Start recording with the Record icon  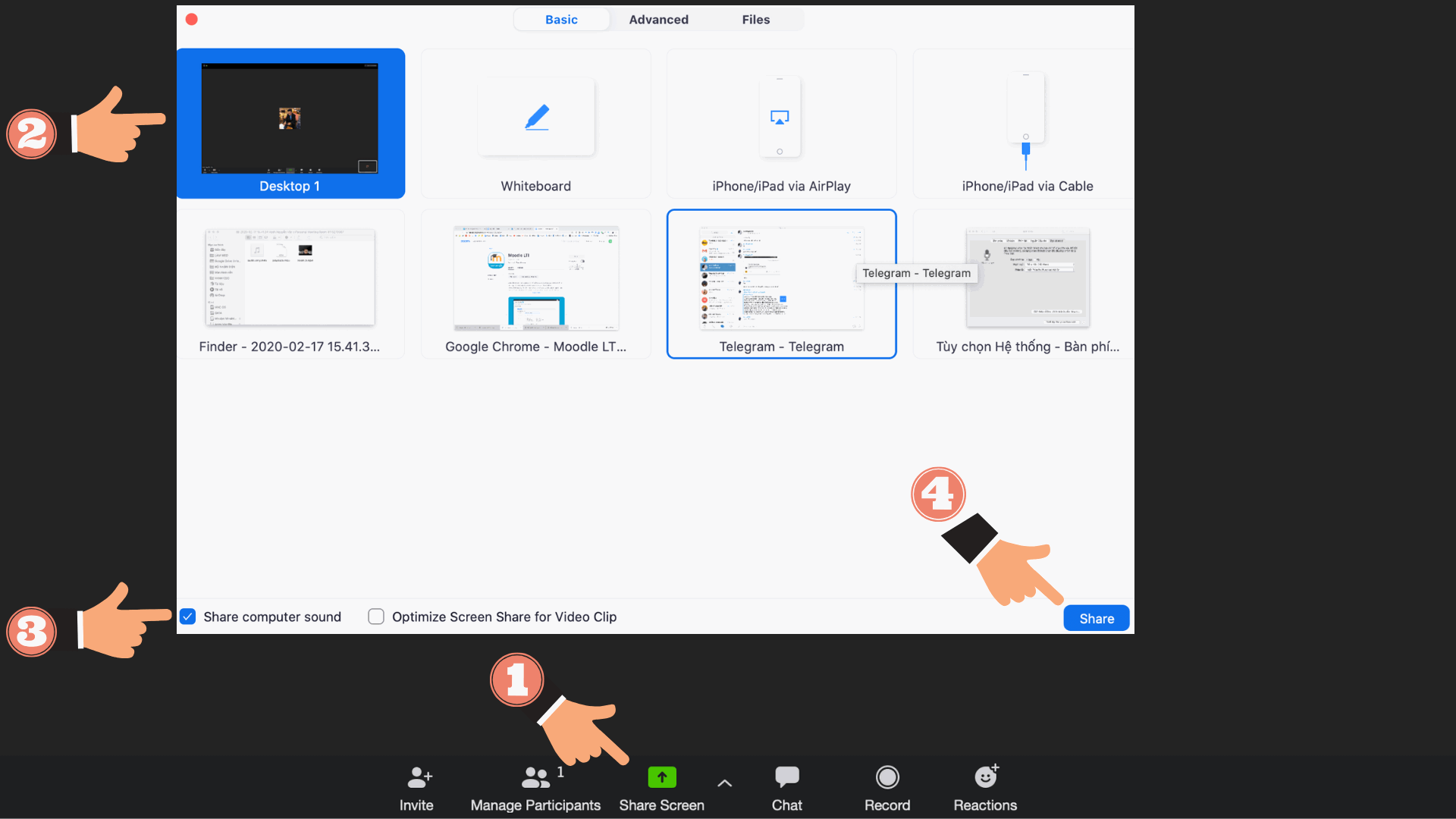(x=887, y=777)
